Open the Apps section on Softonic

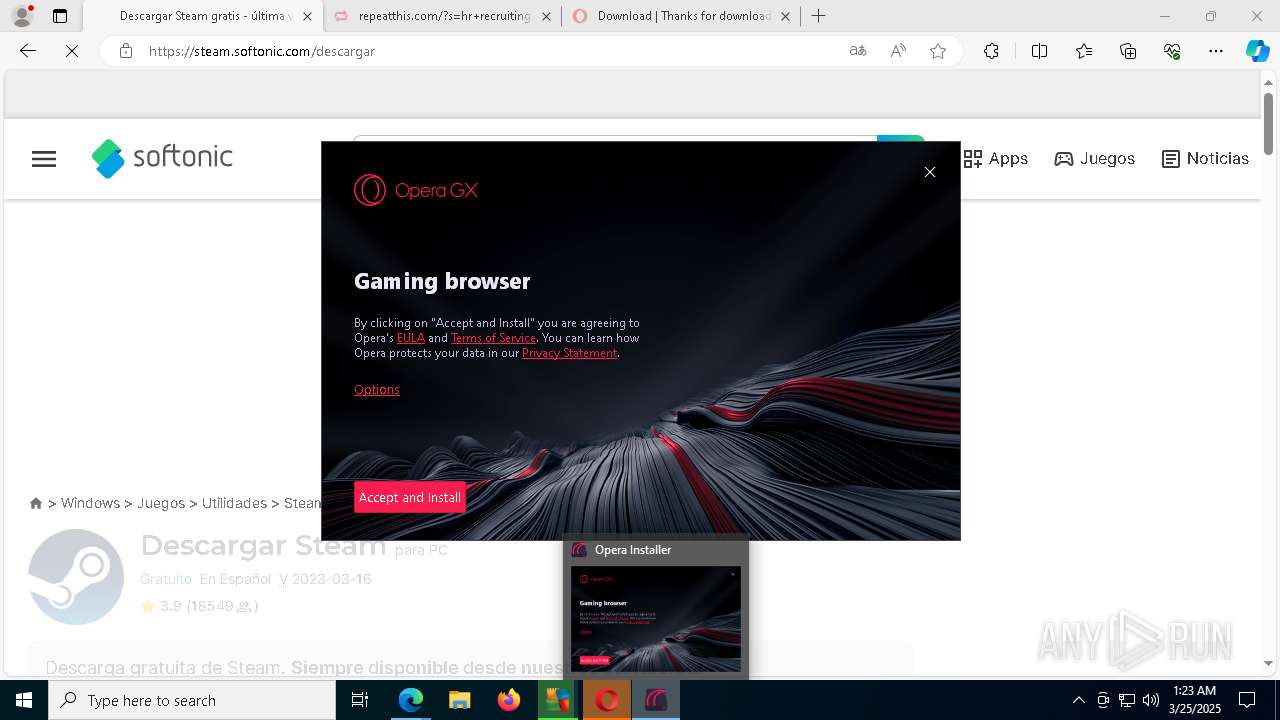coord(996,159)
